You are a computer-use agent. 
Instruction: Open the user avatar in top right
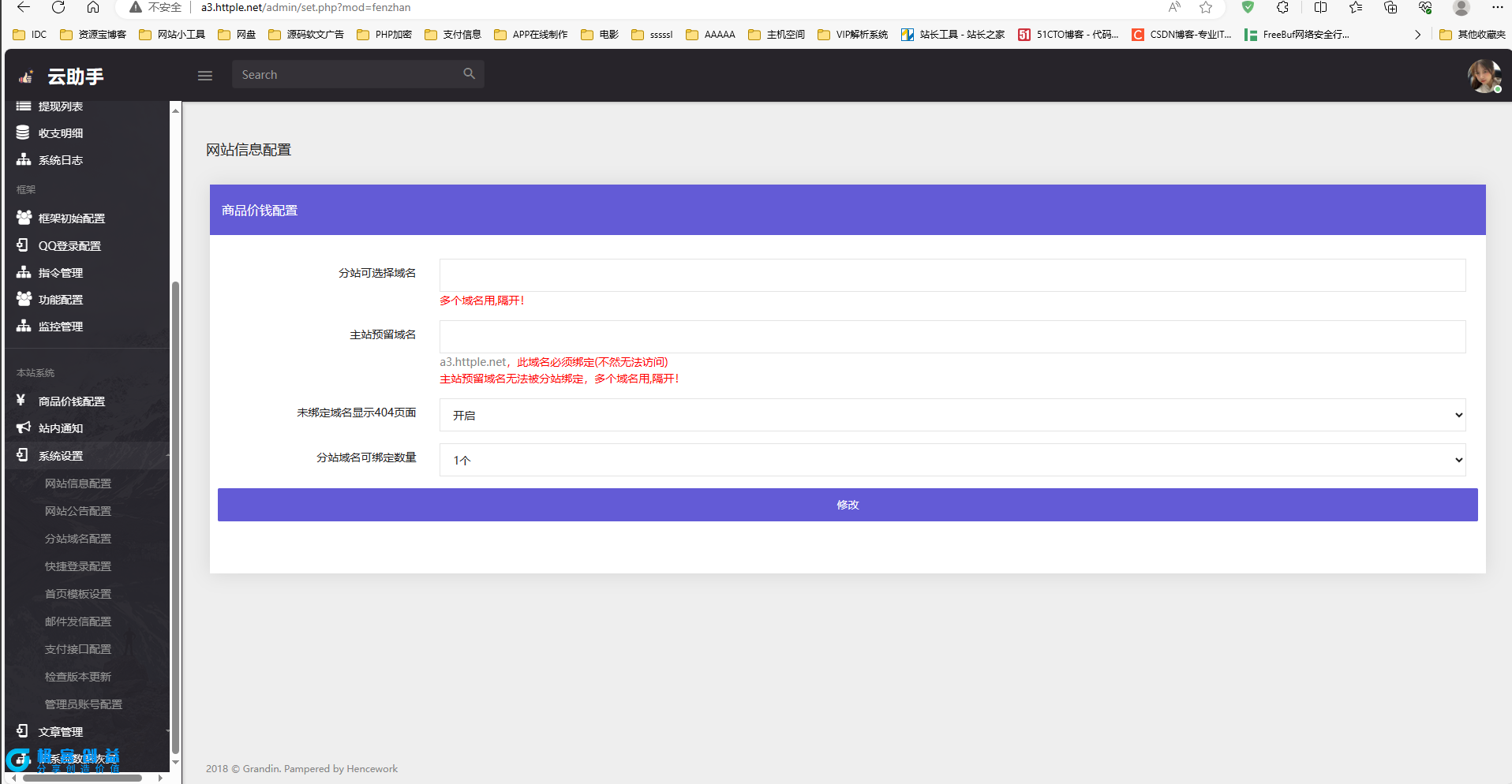click(1484, 77)
